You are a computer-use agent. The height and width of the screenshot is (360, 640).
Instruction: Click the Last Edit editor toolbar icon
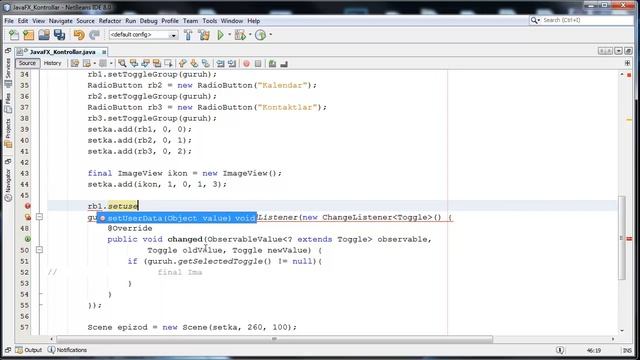(75, 64)
